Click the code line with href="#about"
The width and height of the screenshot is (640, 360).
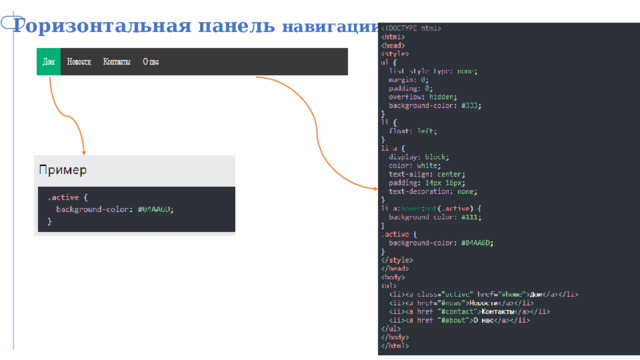(459, 320)
